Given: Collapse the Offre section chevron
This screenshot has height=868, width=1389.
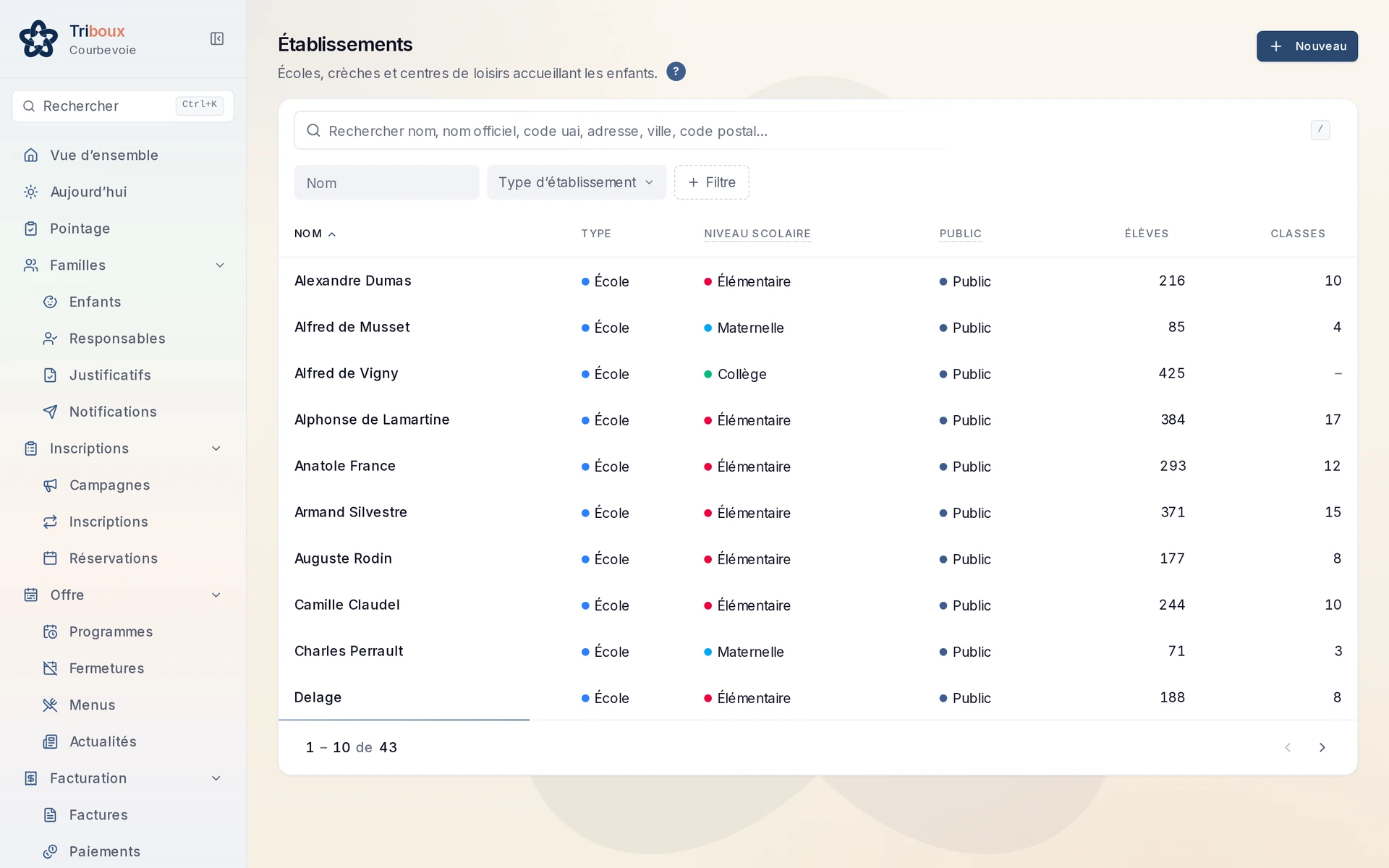Looking at the screenshot, I should [x=216, y=595].
